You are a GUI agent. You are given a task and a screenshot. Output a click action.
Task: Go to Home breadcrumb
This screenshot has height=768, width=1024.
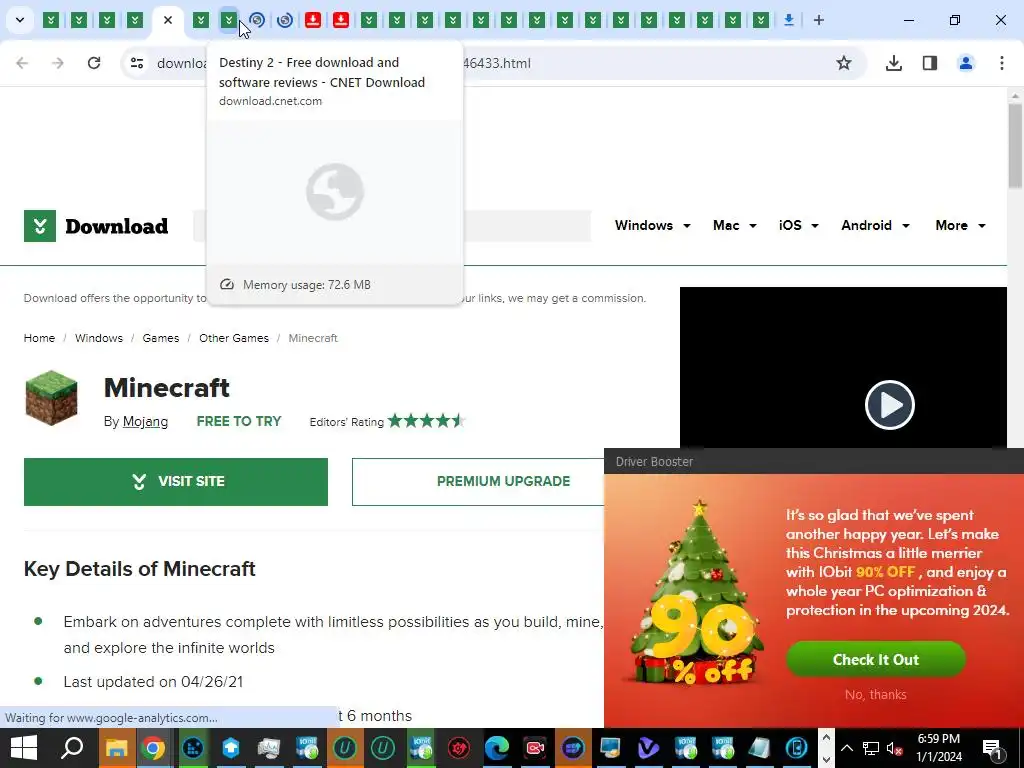(x=39, y=338)
